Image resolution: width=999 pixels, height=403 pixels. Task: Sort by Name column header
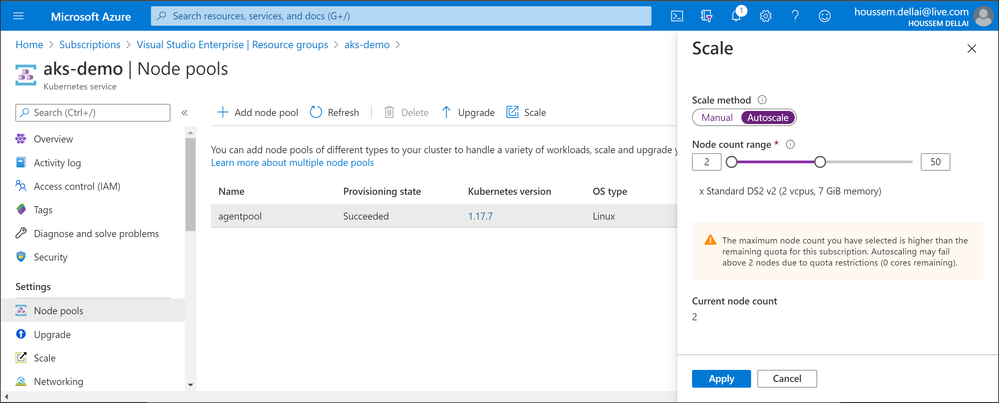231,192
